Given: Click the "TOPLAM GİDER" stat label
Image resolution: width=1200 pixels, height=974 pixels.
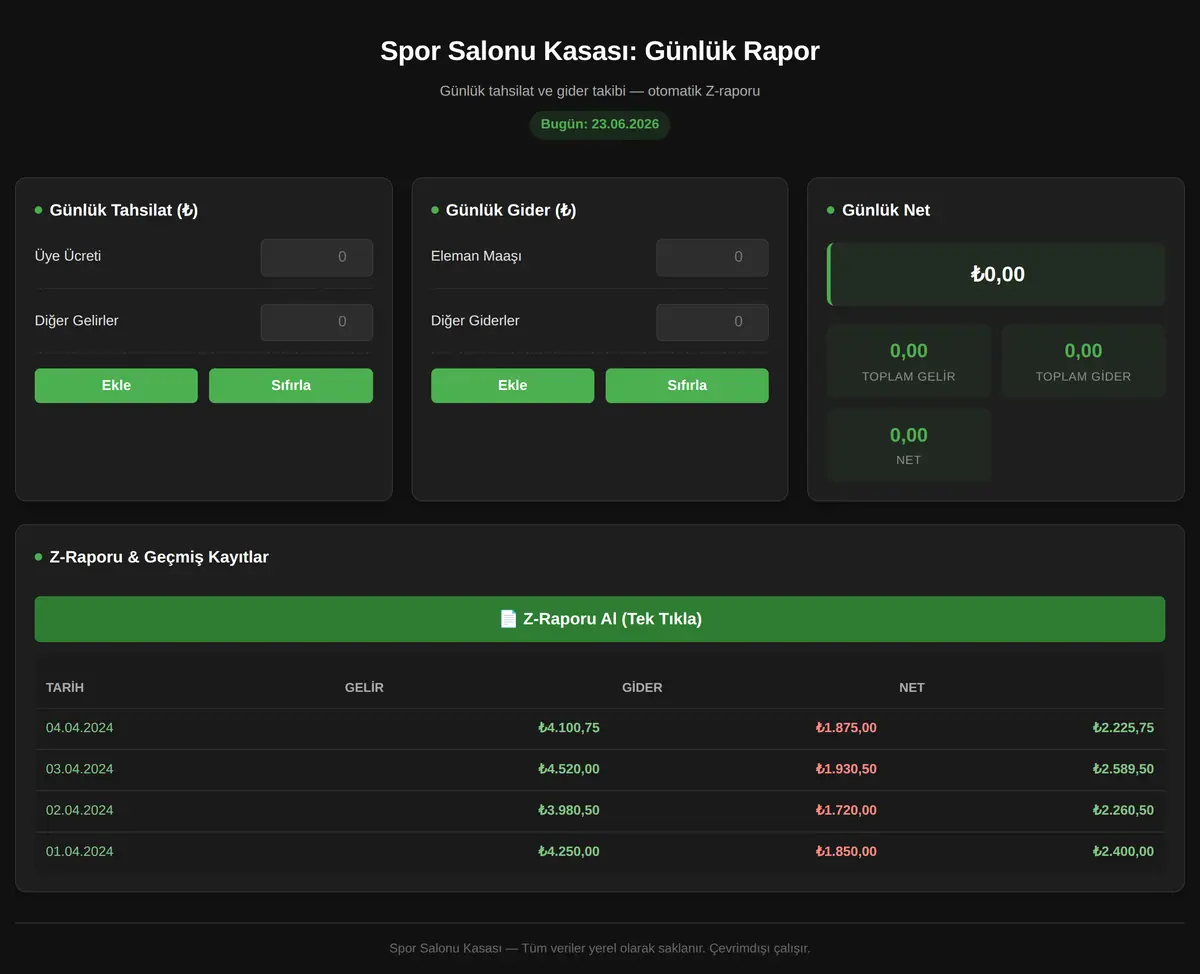Looking at the screenshot, I should click(1083, 377).
